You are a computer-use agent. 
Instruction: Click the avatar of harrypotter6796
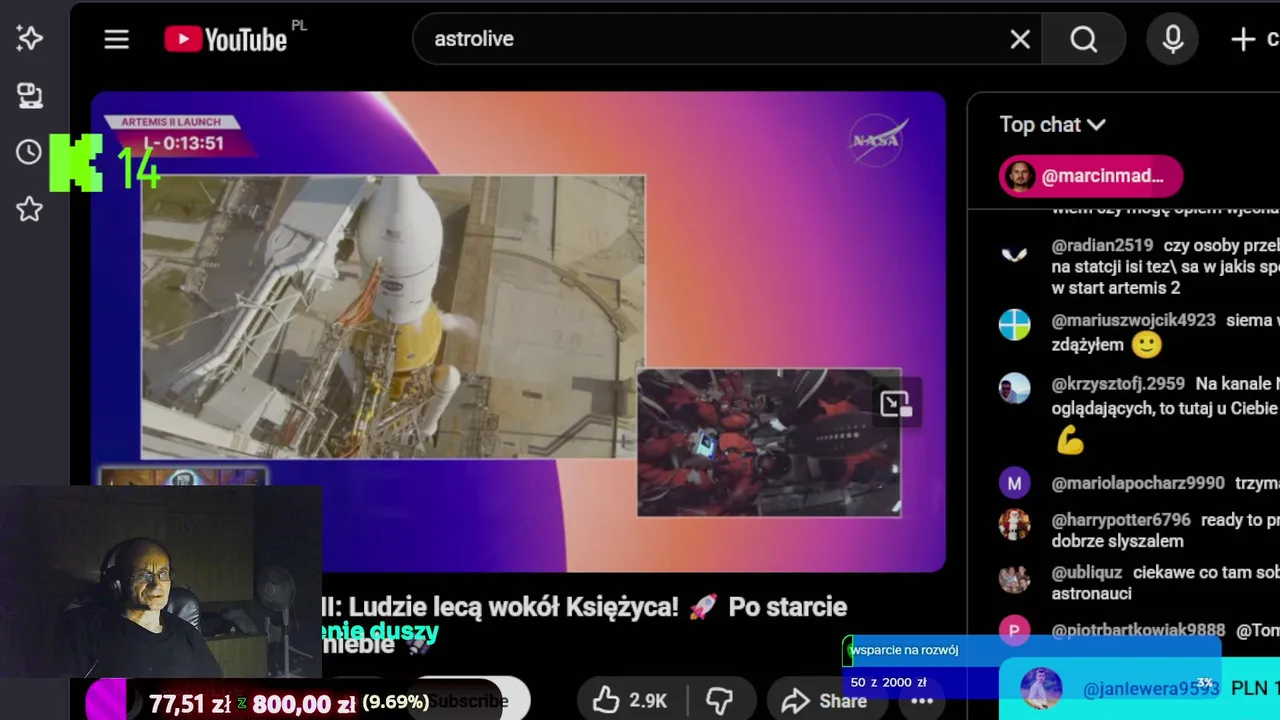(1014, 524)
